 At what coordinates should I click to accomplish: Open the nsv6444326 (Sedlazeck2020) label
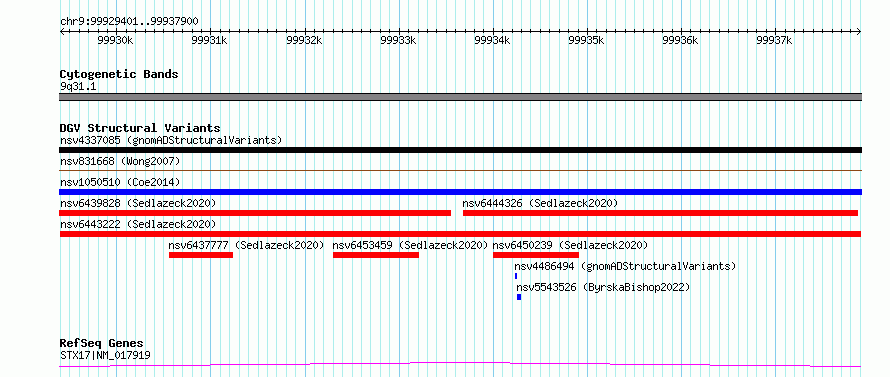[540, 203]
